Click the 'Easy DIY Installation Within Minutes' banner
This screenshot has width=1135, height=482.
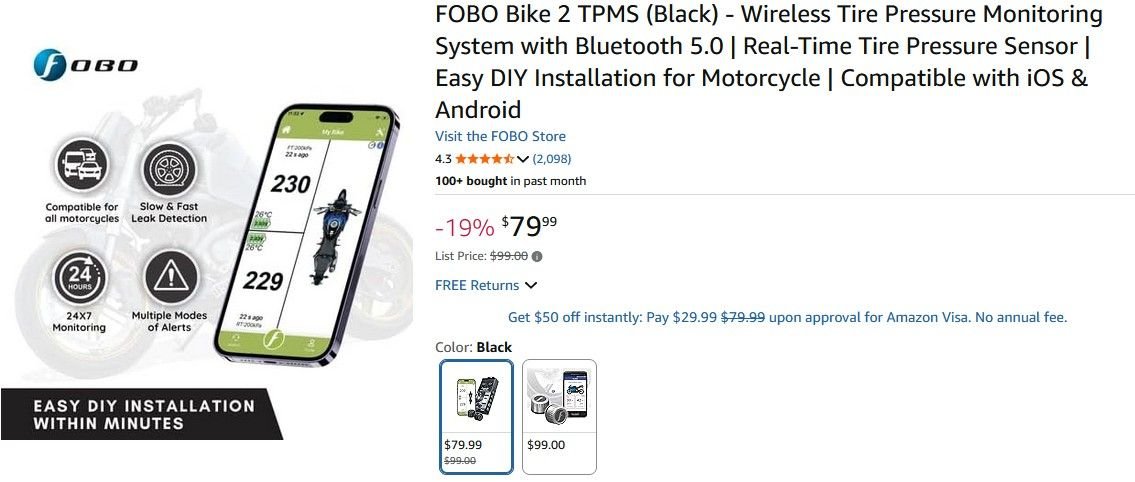[x=140, y=415]
